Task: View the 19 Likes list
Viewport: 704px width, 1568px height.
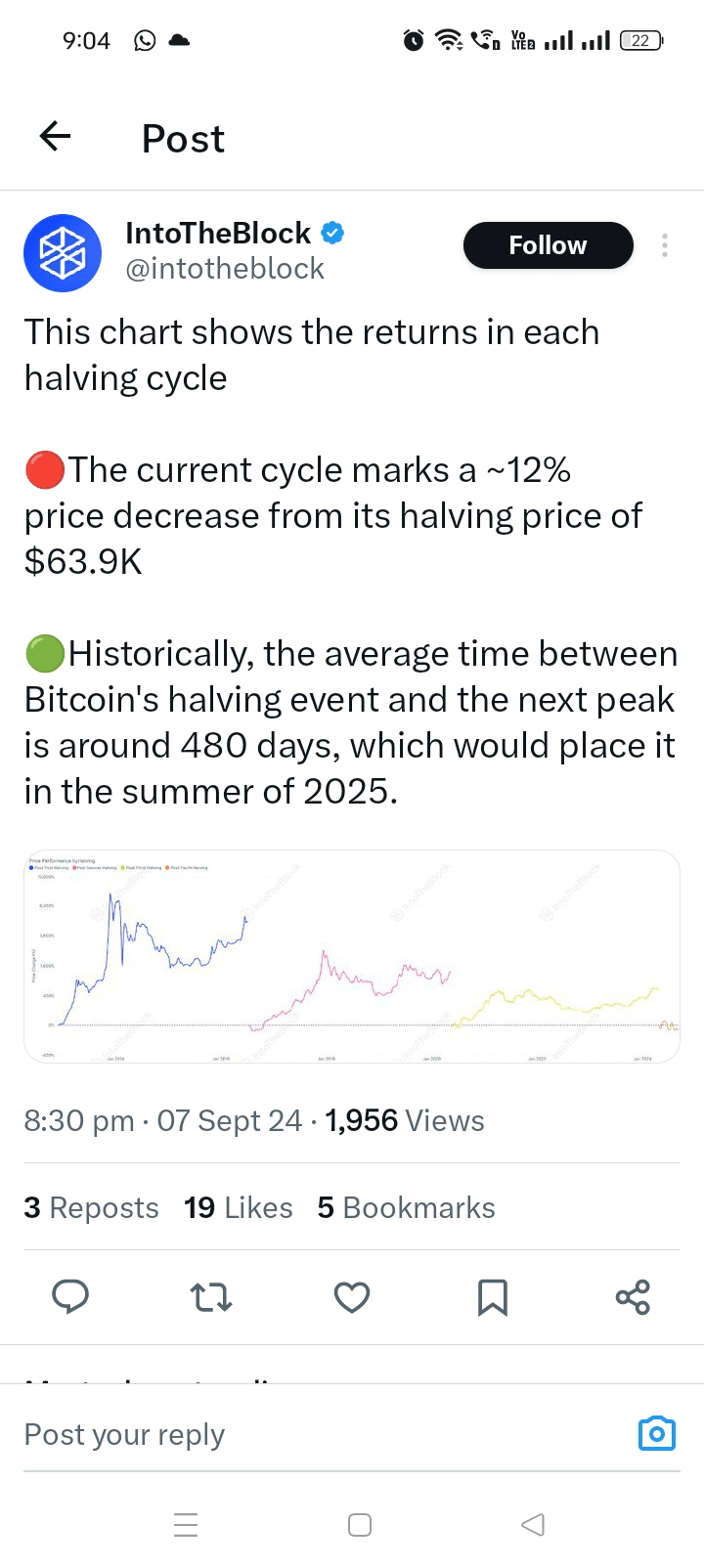Action: 239,1207
